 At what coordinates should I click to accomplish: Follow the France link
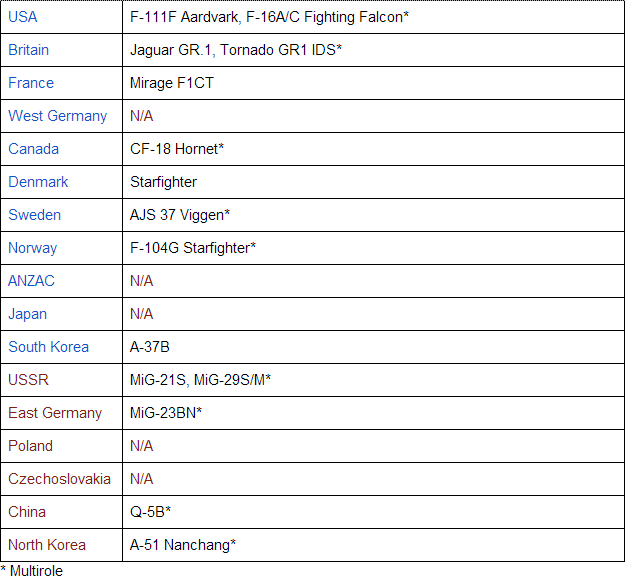31,83
